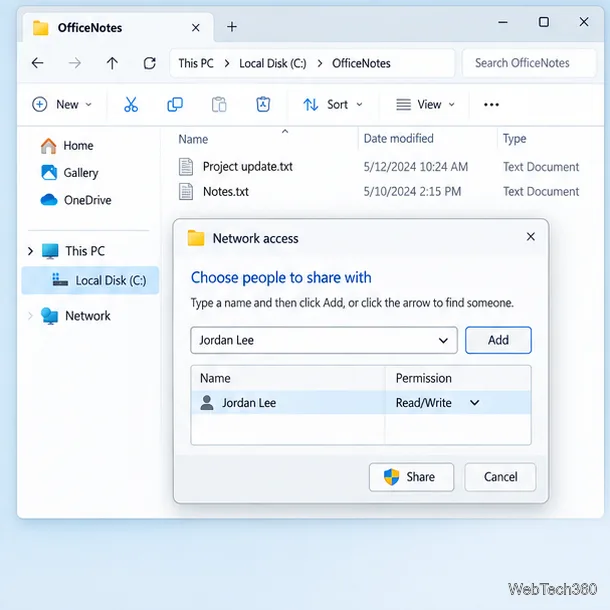Sort by the Name column header

193,139
